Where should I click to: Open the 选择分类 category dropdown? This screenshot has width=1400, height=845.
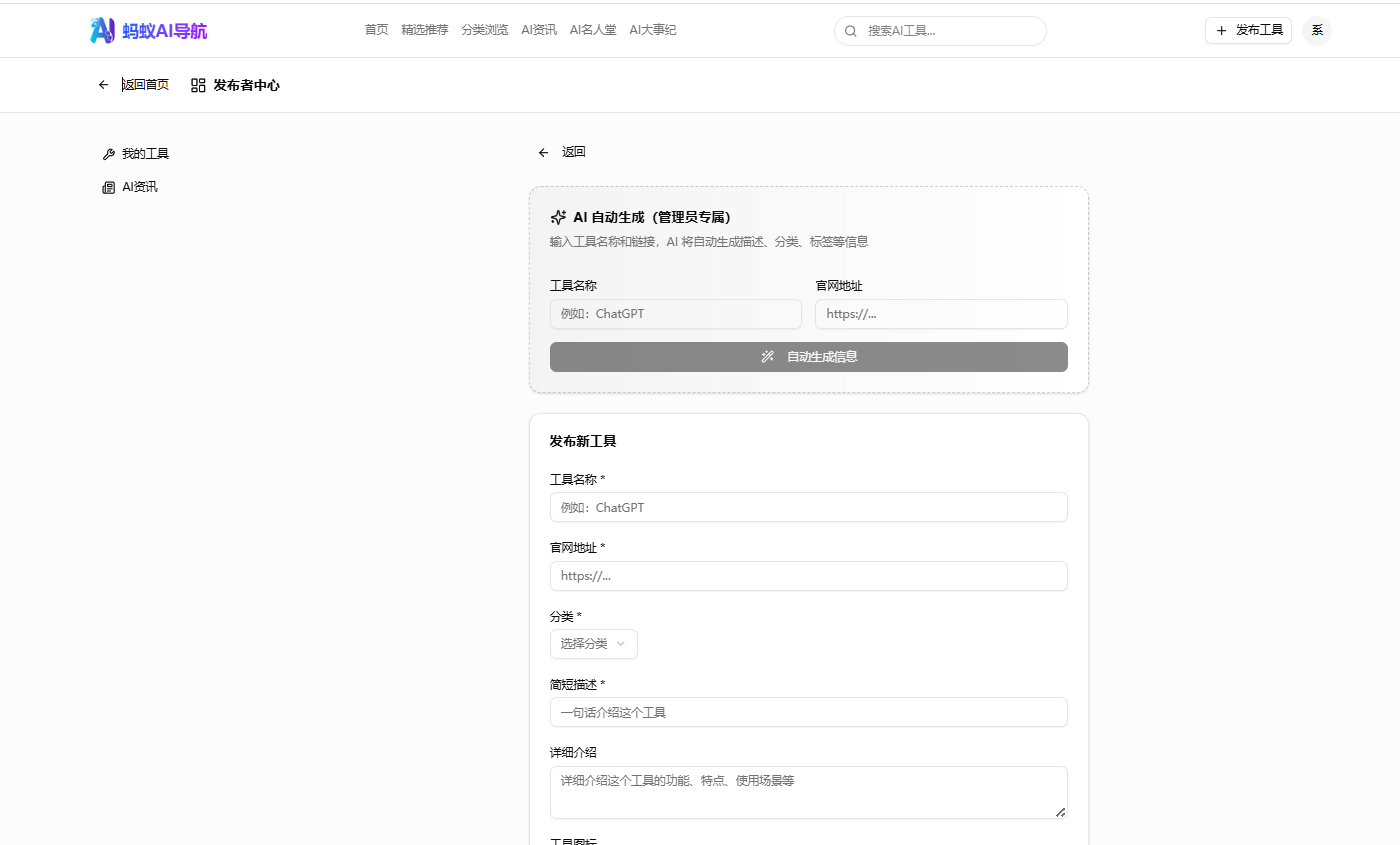pos(593,644)
